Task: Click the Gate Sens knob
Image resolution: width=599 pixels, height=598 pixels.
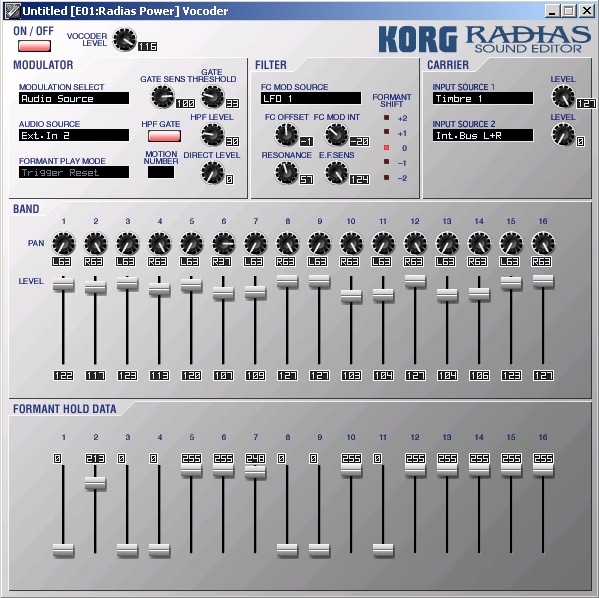Action: [x=162, y=96]
